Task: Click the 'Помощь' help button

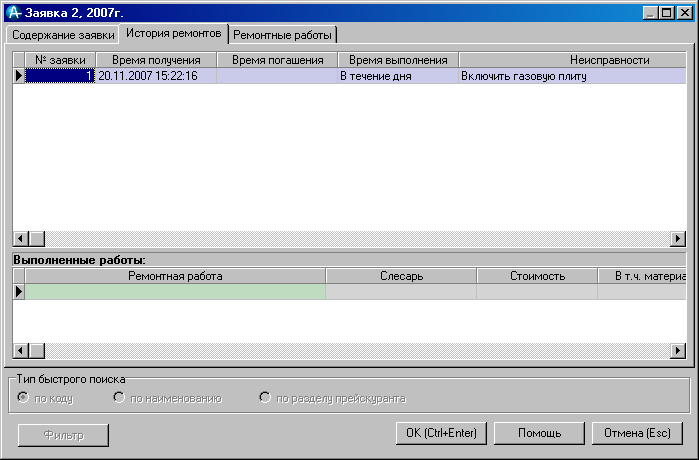Action: click(x=538, y=434)
